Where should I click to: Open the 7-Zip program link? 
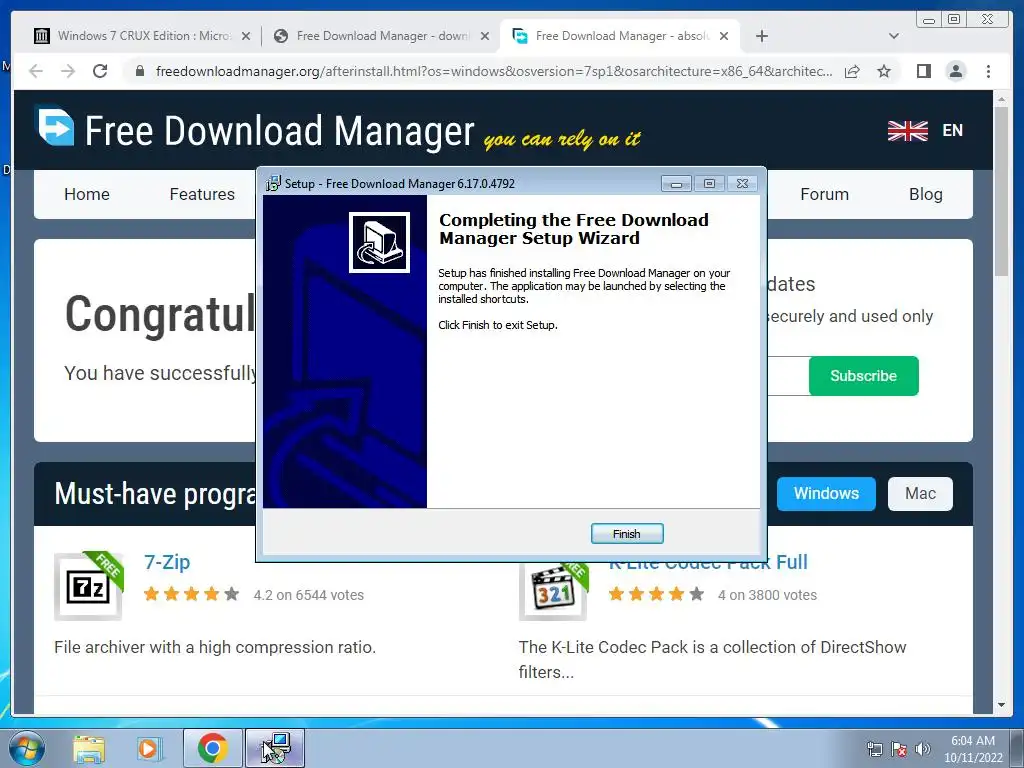(167, 562)
